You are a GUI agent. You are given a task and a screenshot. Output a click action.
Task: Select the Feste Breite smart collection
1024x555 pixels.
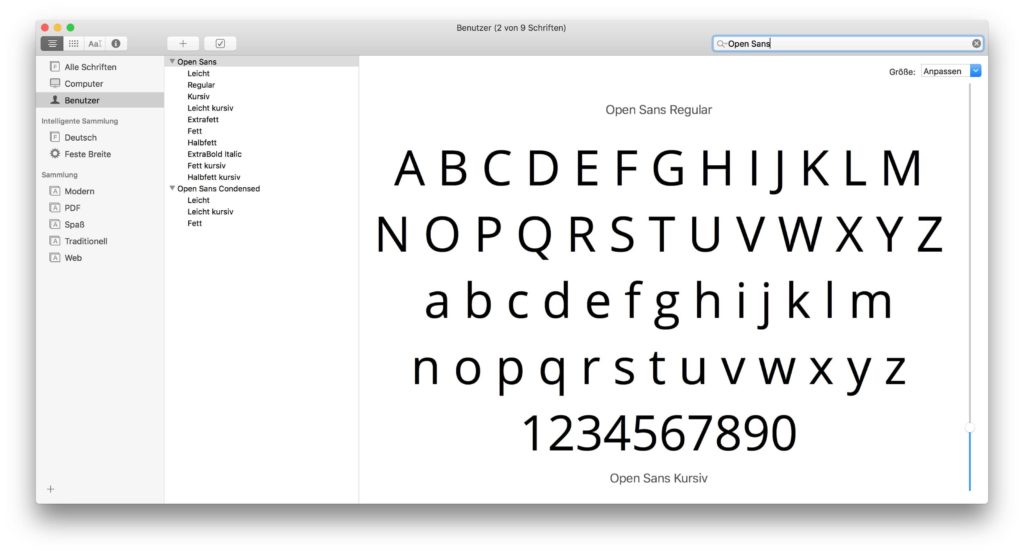pyautogui.click(x=87, y=154)
